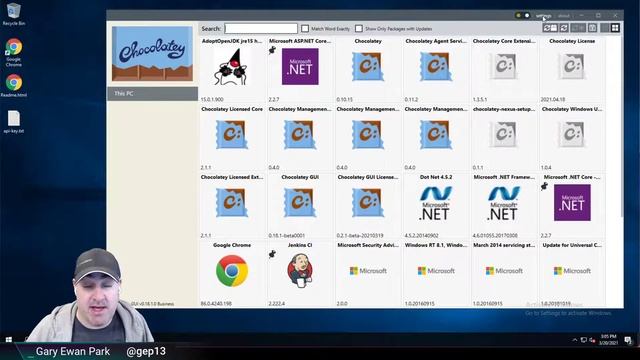The image size is (640, 360).
Task: Select the purple Microsoft .NET Core package icon
Action: tap(572, 202)
